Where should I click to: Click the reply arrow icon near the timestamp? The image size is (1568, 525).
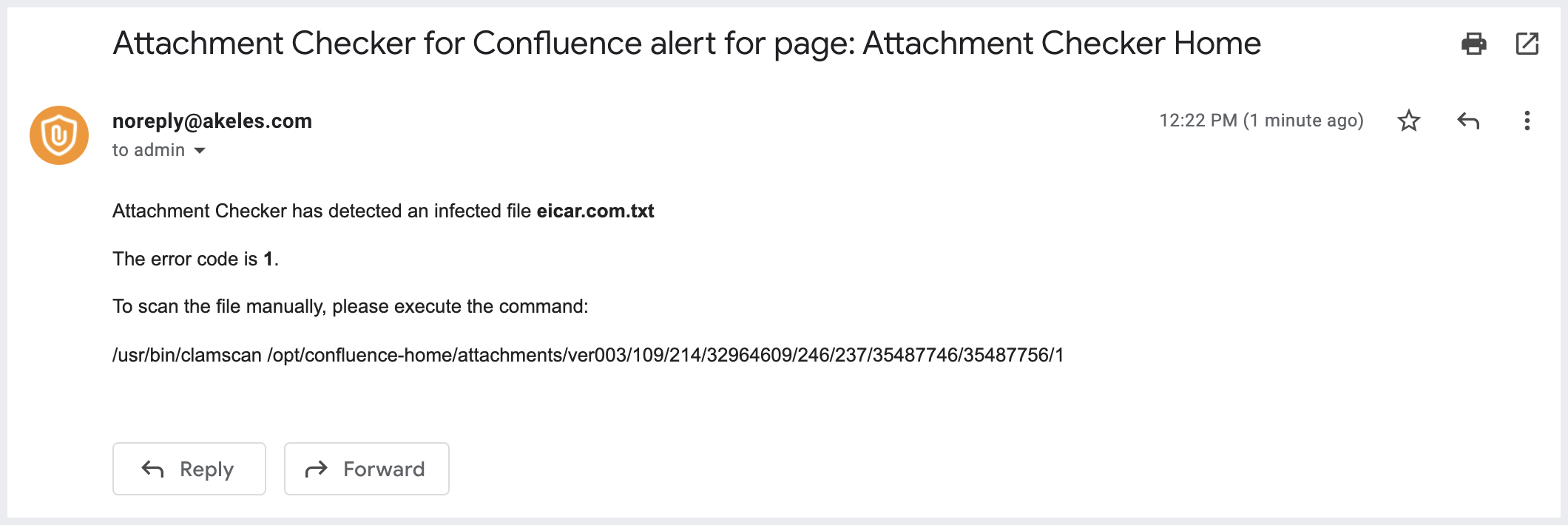1469,121
